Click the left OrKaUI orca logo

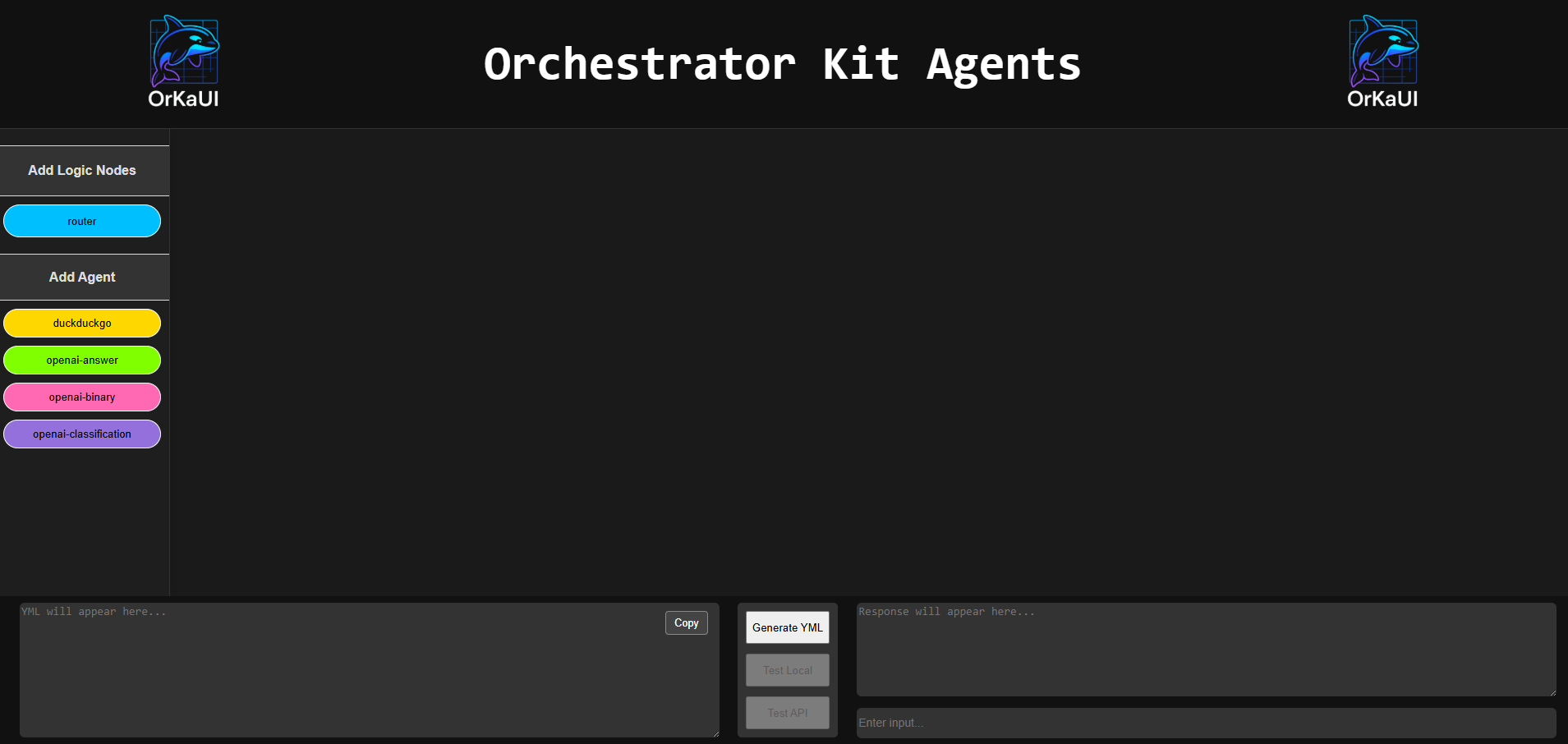point(184,62)
